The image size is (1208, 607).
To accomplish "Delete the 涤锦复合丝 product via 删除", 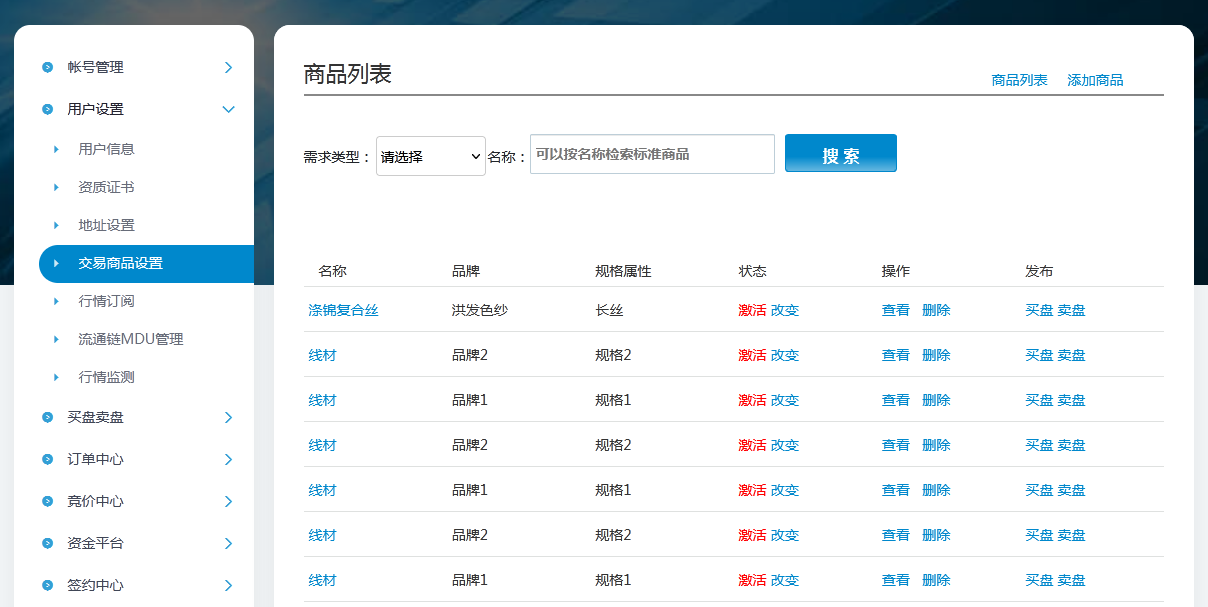I will tap(936, 310).
